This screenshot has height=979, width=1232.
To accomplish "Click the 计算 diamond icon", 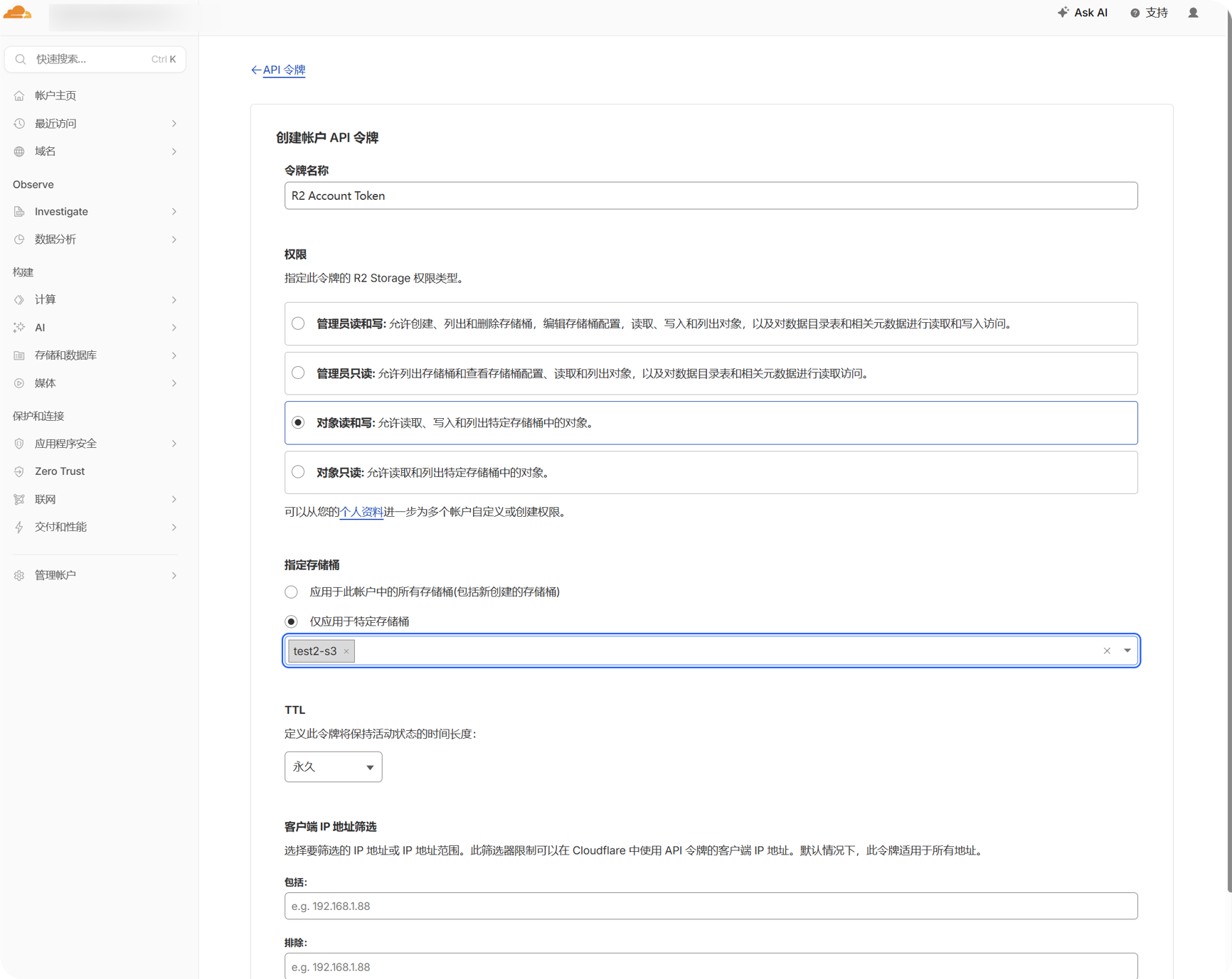I will 19,300.
